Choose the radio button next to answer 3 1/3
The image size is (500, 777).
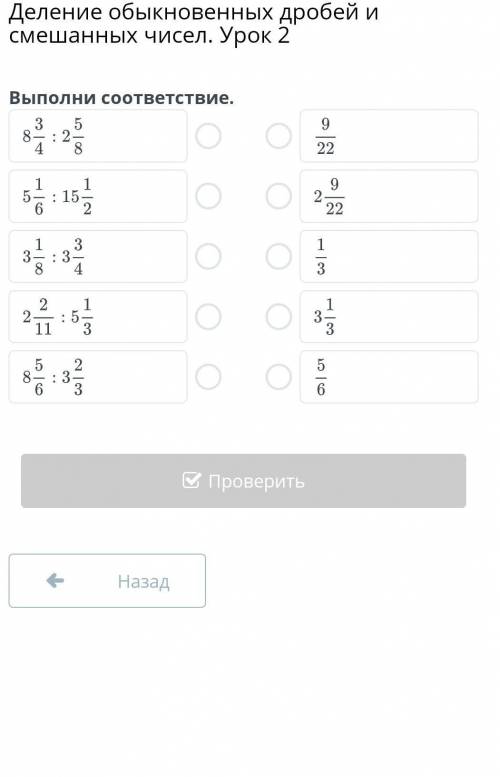[278, 317]
